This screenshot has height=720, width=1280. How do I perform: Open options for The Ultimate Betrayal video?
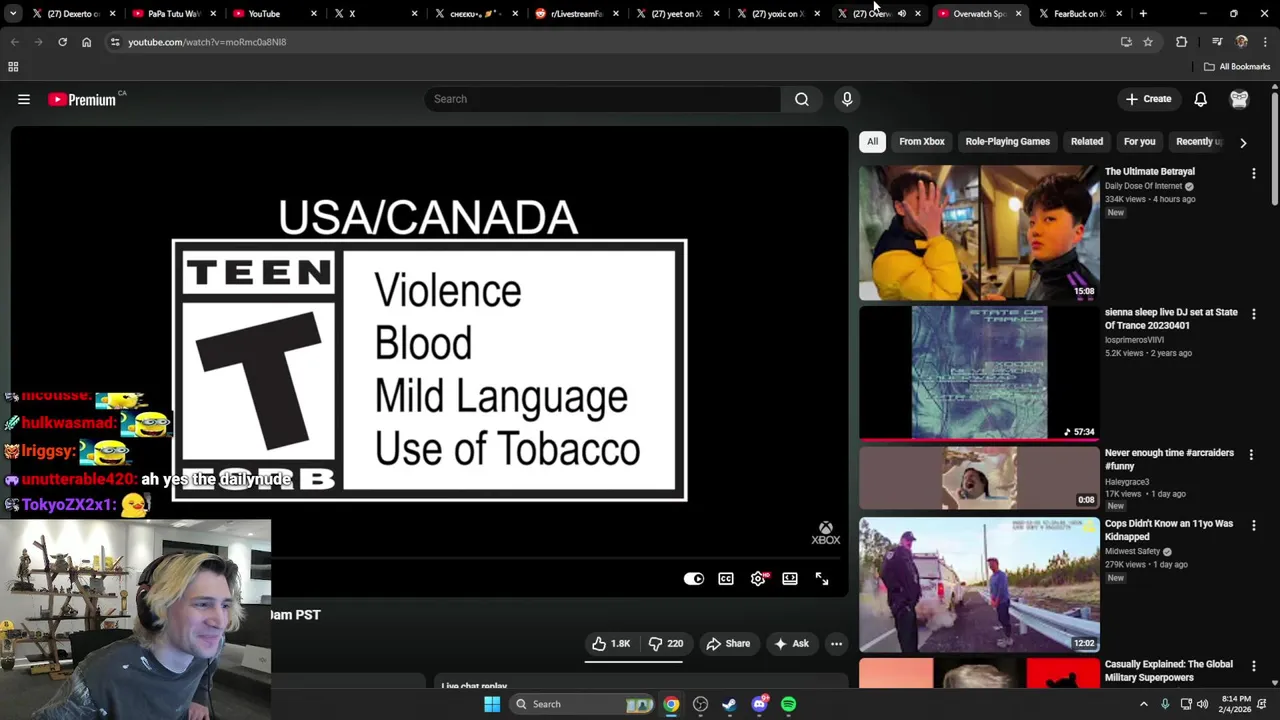point(1253,174)
